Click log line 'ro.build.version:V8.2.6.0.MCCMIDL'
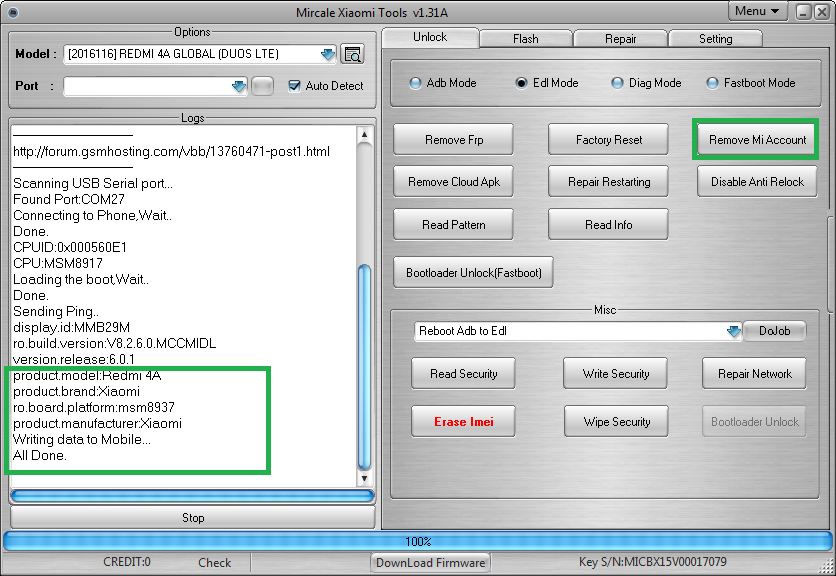Image resolution: width=836 pixels, height=576 pixels. [115, 343]
